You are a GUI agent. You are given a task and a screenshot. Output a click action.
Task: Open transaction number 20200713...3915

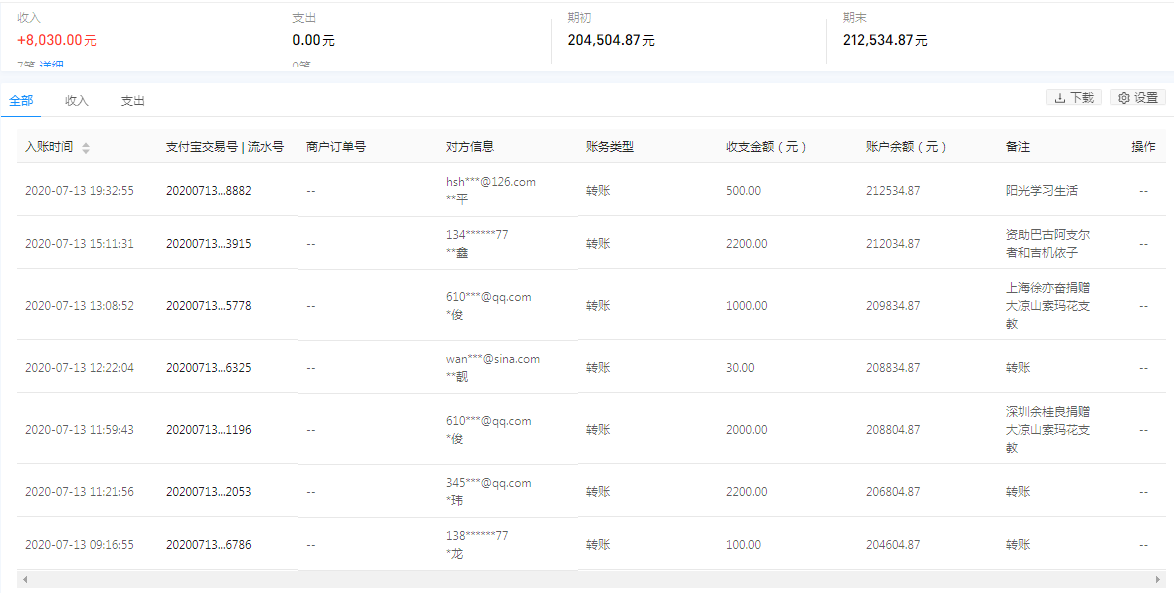(x=208, y=243)
